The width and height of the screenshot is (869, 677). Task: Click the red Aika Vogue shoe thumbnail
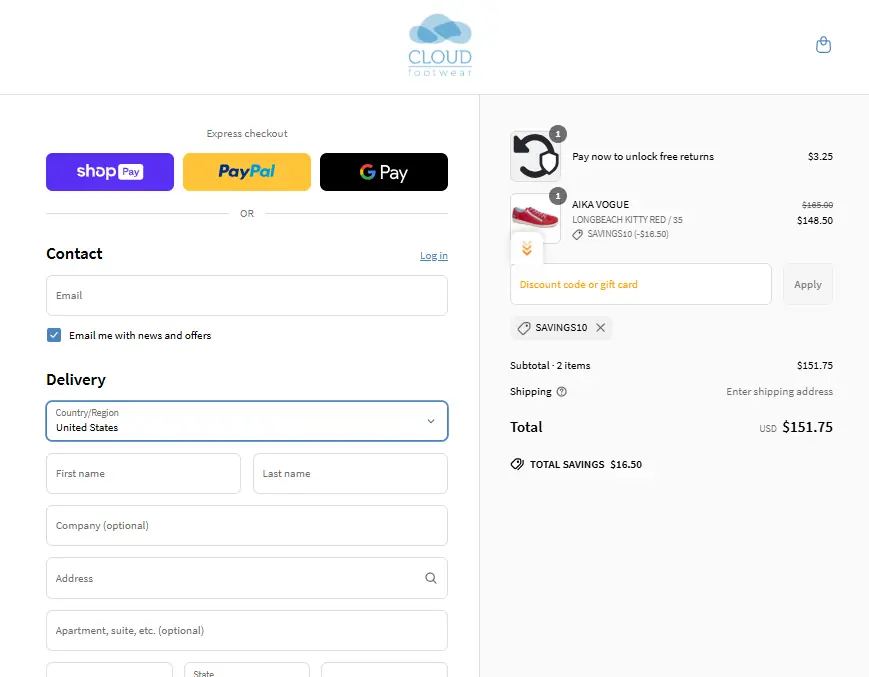click(x=535, y=218)
